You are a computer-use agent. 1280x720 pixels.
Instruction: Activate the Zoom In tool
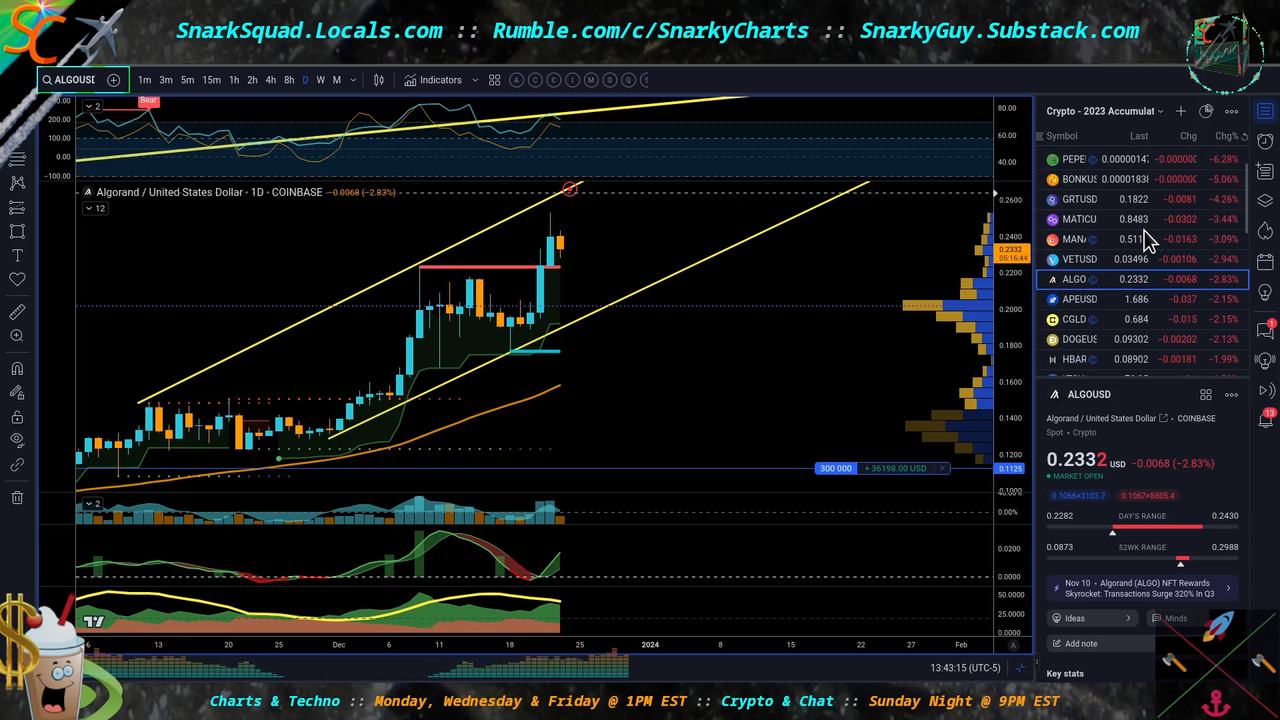17,336
